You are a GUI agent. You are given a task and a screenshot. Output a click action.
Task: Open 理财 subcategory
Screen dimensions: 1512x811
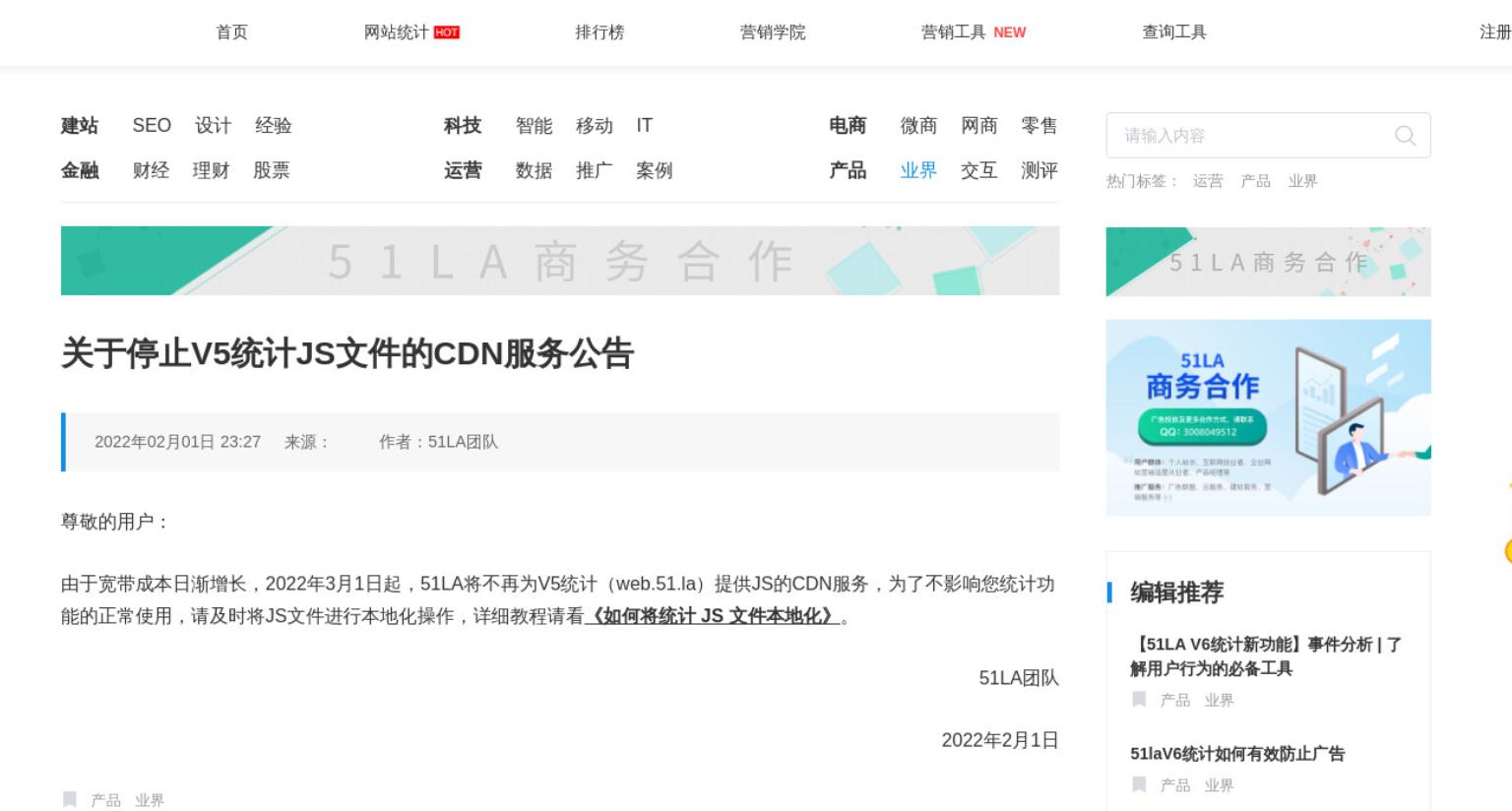(211, 170)
